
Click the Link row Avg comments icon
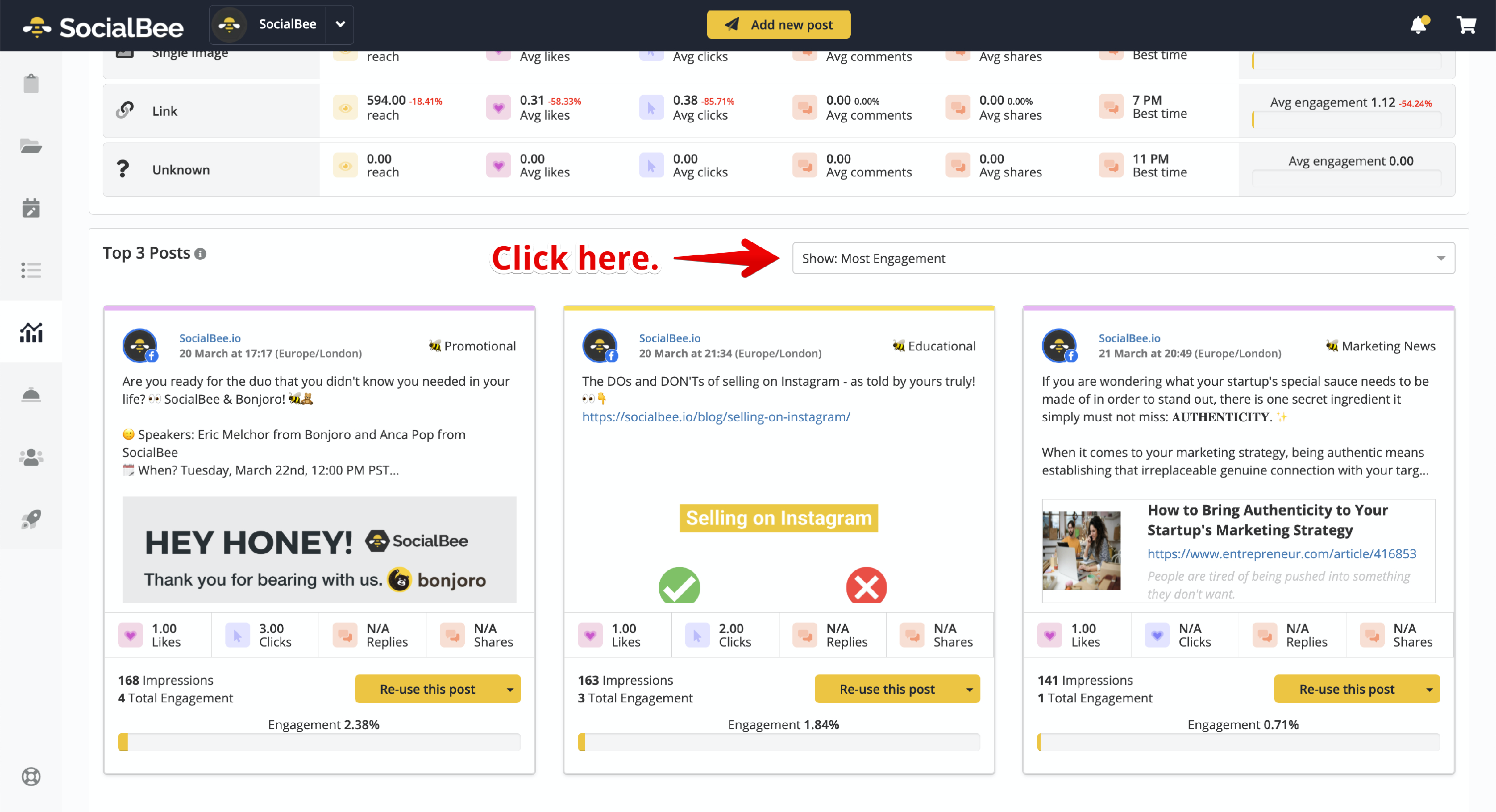click(x=804, y=108)
